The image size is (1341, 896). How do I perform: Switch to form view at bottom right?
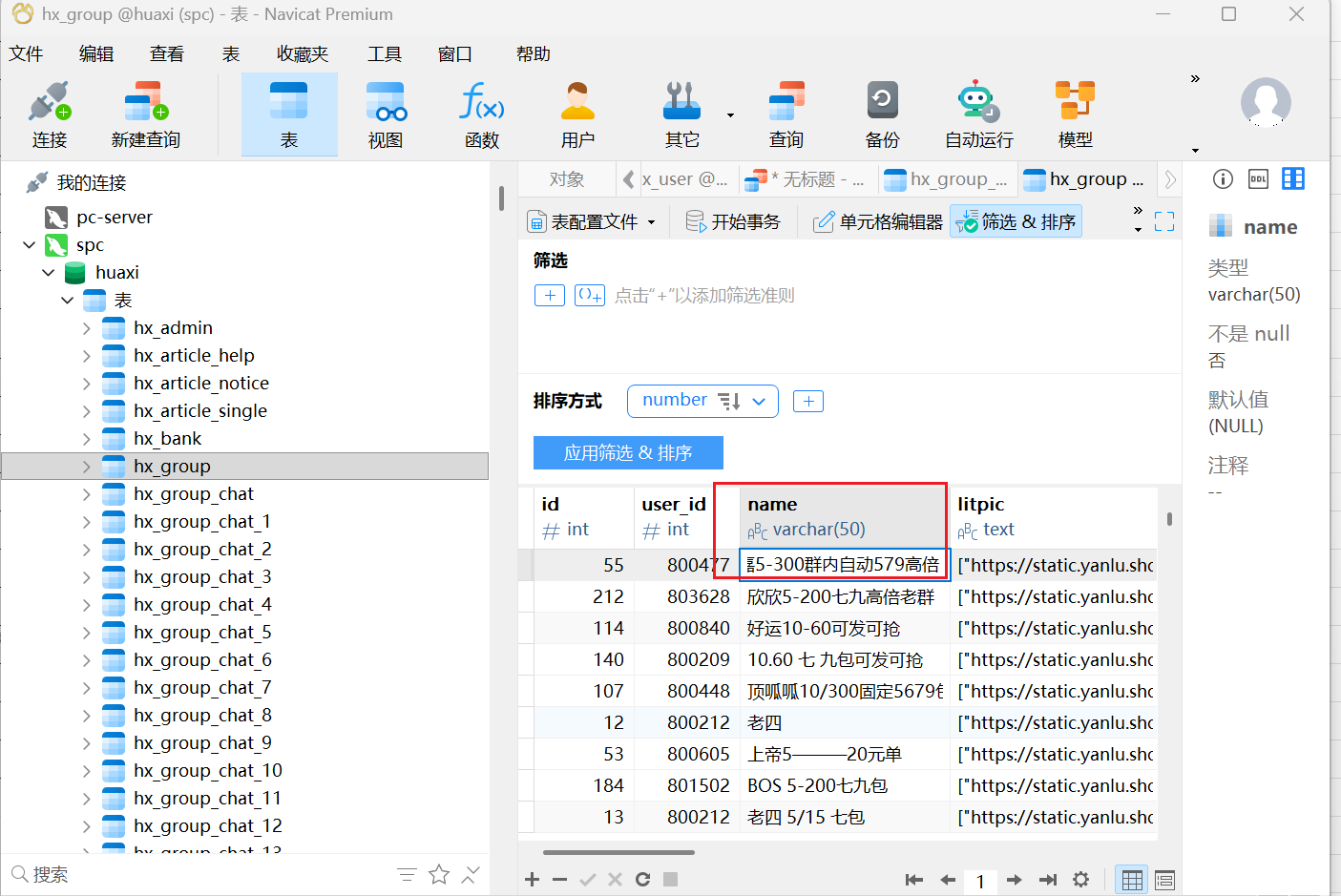[x=1164, y=880]
